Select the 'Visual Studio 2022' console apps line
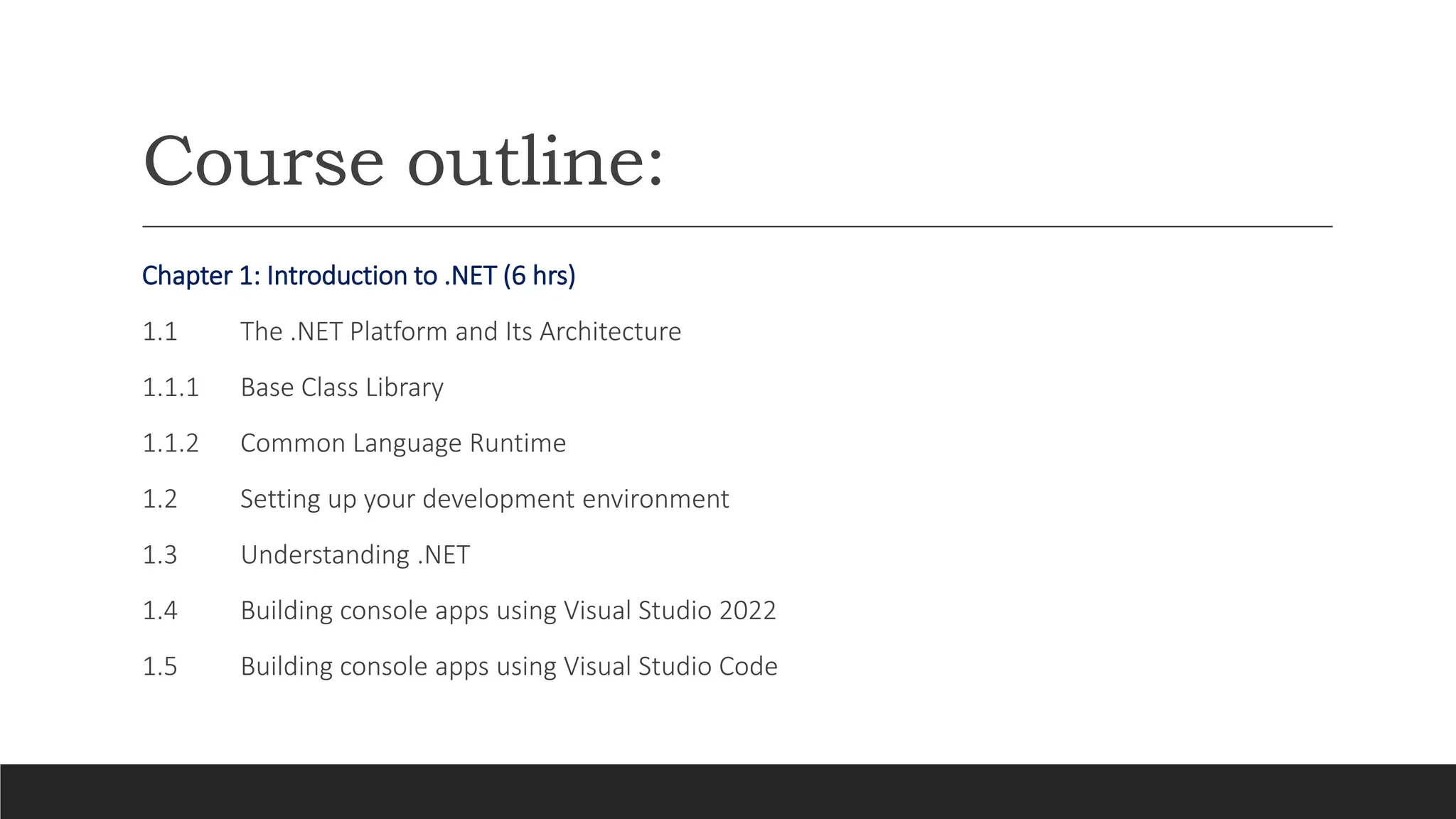The height and width of the screenshot is (819, 1456). pos(508,611)
